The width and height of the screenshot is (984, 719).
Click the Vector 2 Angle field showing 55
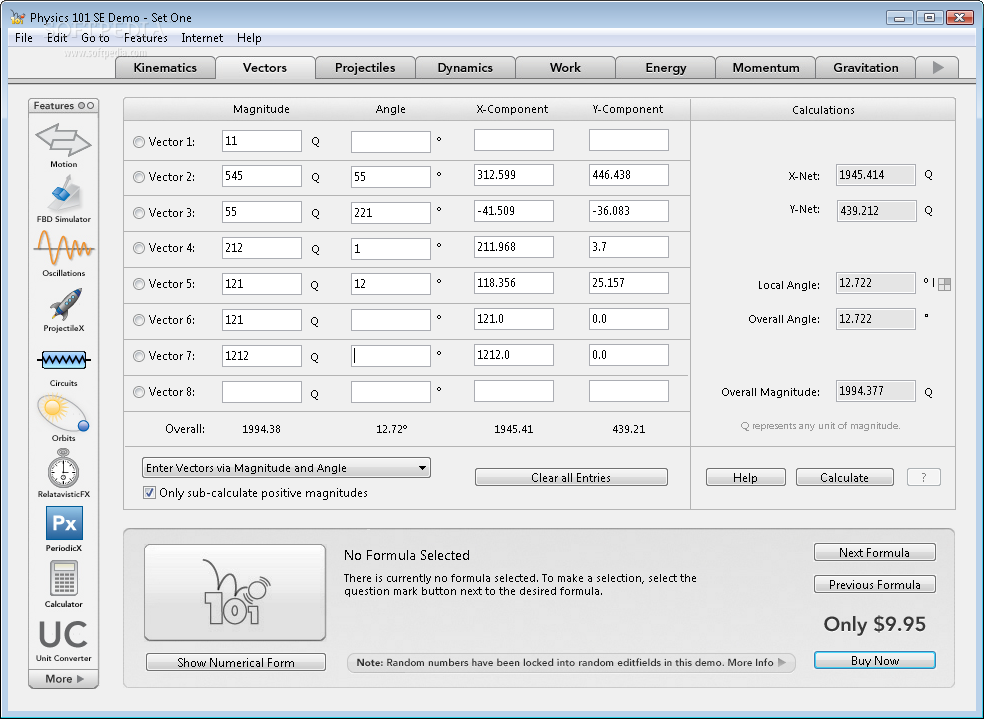coord(390,177)
